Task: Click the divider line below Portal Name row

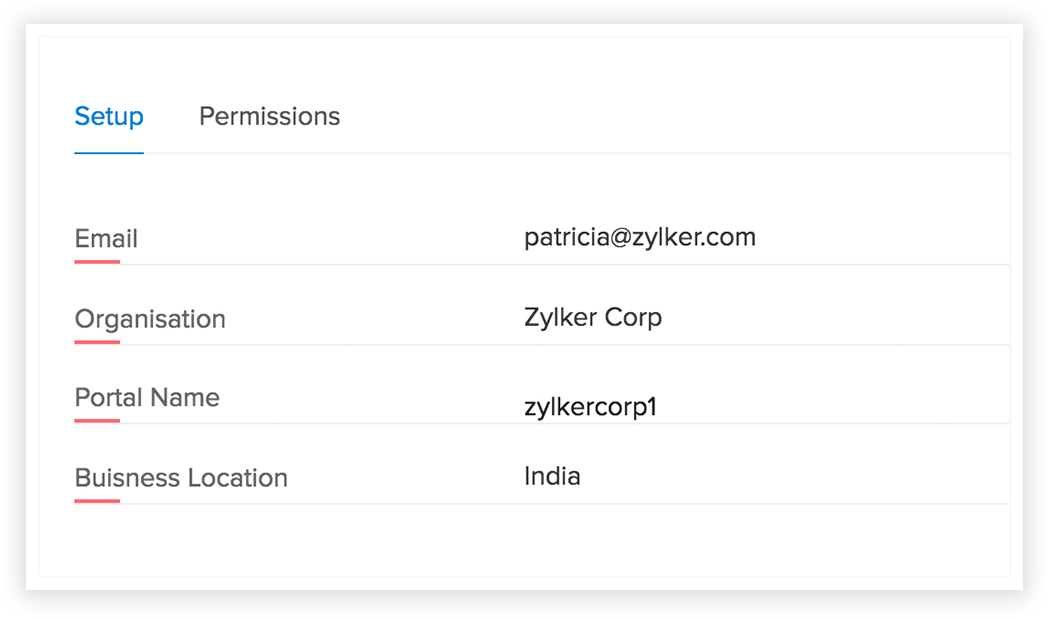Action: click(560, 424)
